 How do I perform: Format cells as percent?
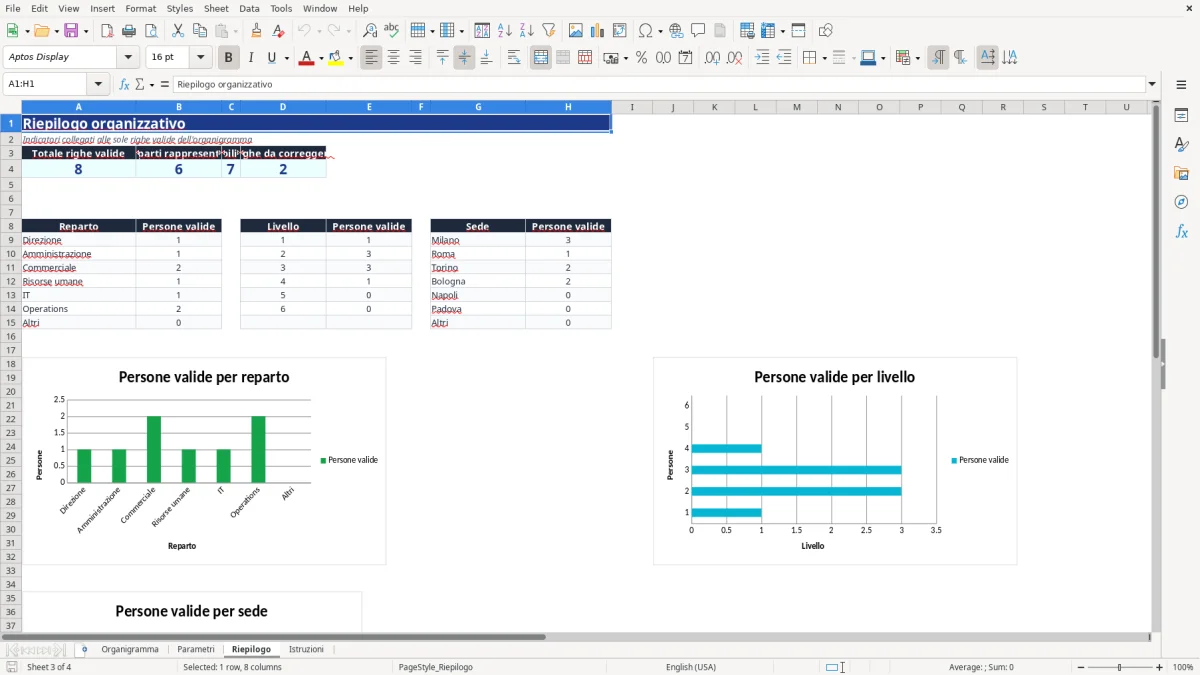click(641, 58)
